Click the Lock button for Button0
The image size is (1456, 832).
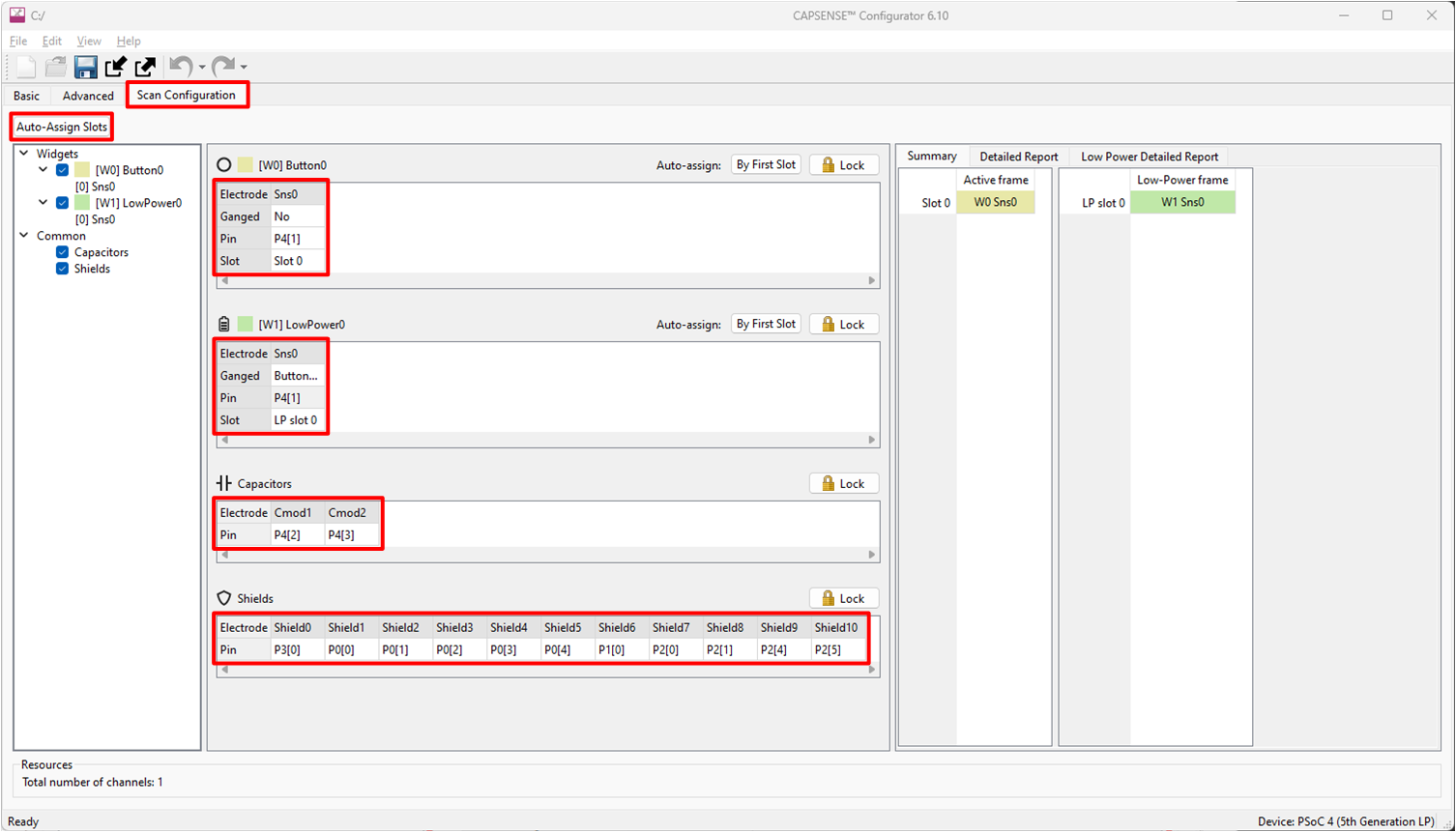point(844,165)
